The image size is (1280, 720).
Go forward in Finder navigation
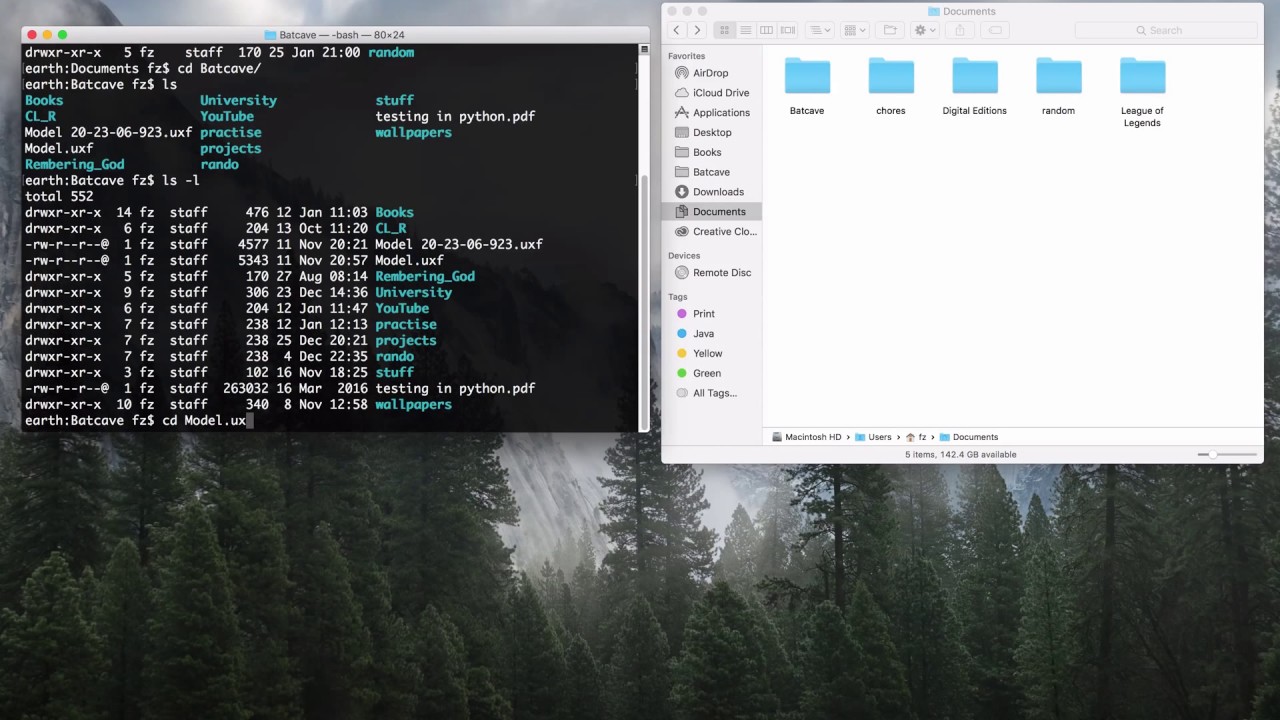[698, 30]
